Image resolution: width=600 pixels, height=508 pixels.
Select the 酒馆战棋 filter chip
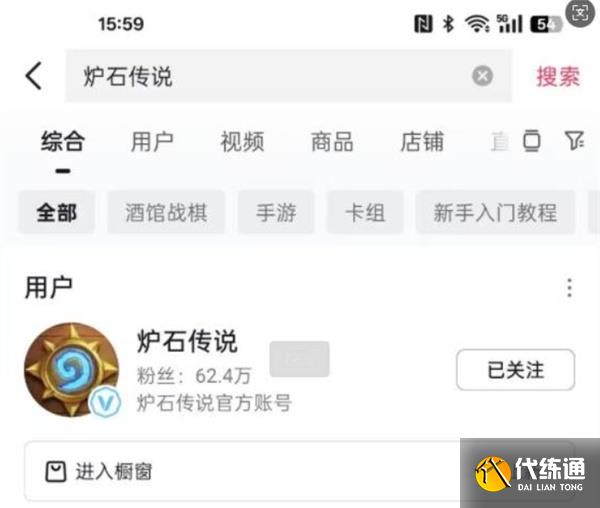[x=166, y=212]
